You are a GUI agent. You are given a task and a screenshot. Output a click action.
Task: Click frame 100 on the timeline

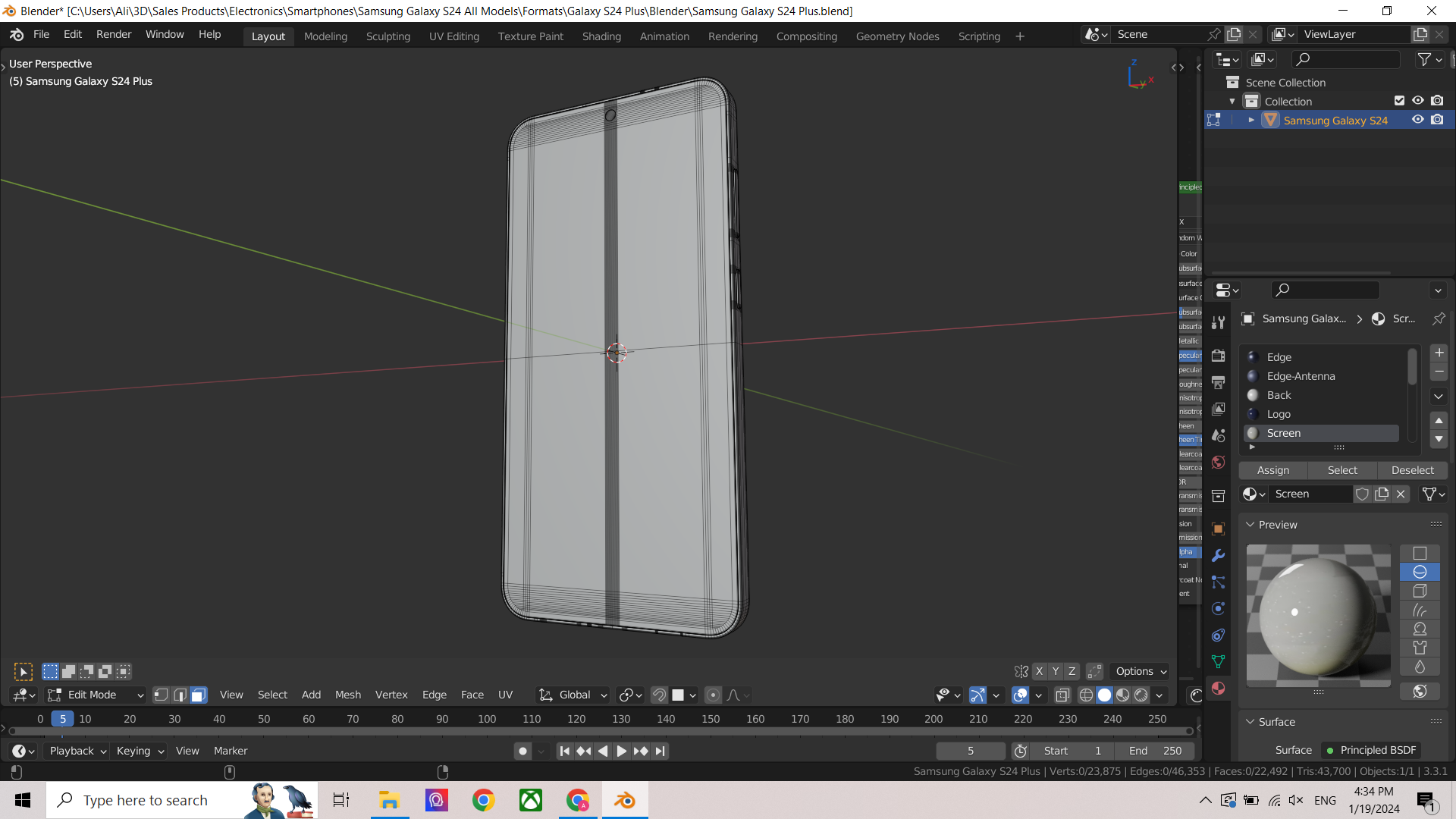point(487,719)
